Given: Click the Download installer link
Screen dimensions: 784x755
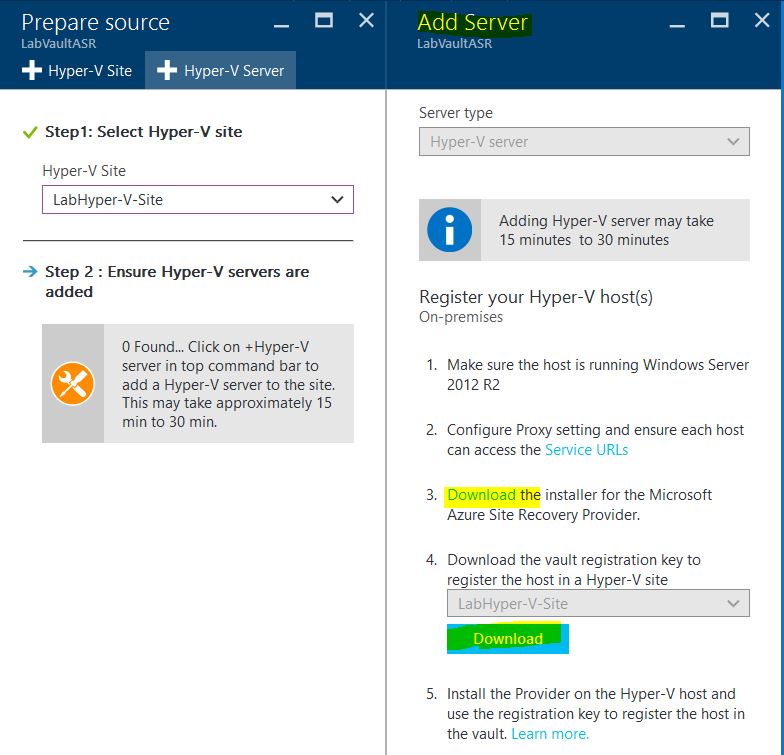Looking at the screenshot, I should (481, 495).
